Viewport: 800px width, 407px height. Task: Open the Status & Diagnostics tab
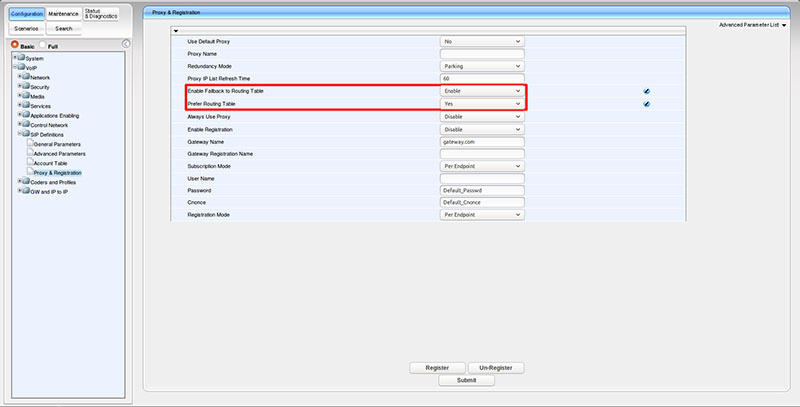click(101, 14)
